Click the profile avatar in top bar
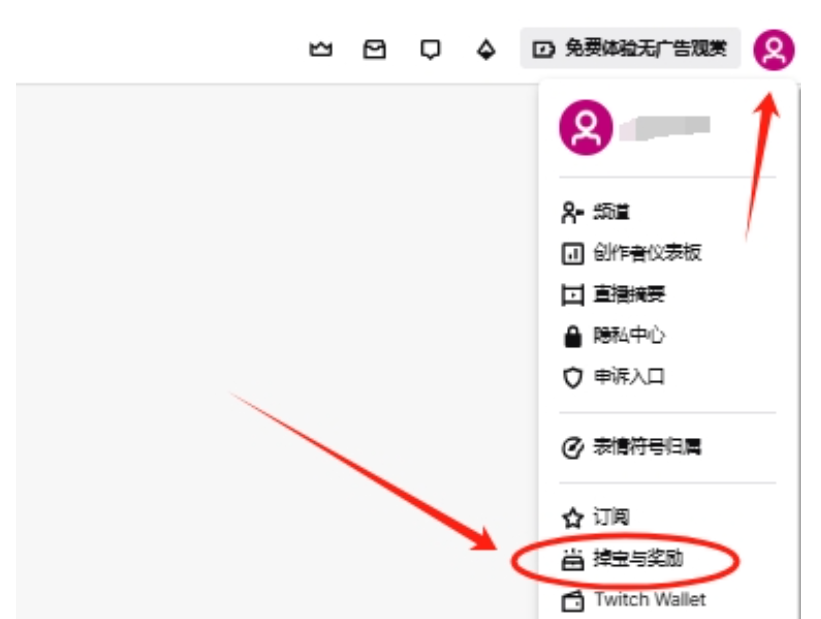The height and width of the screenshot is (619, 821). tap(774, 50)
